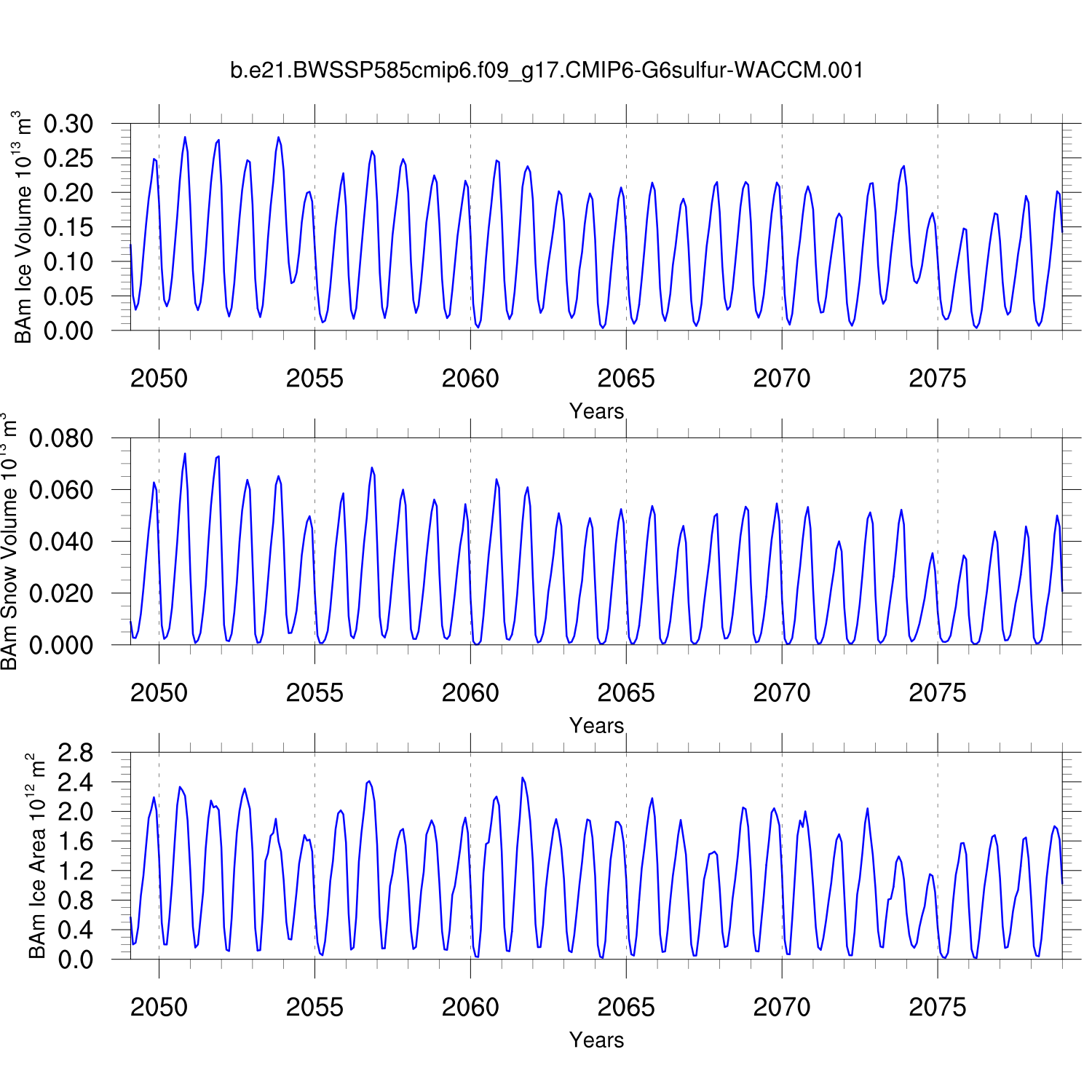Click 2075 tick label on ice area plot
The image size is (1092, 1092).
click(x=937, y=1008)
